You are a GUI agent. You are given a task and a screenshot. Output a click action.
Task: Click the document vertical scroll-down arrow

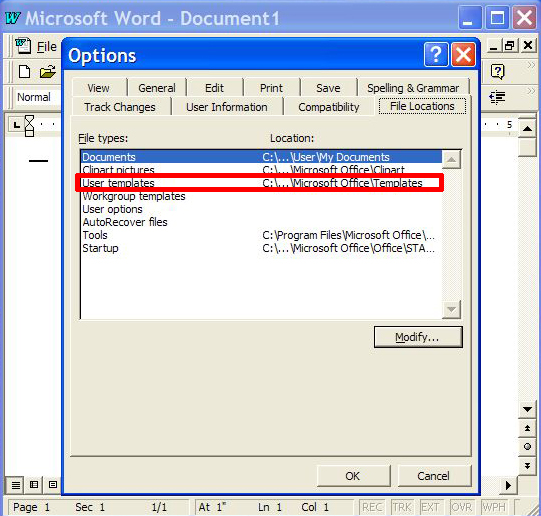(527, 409)
